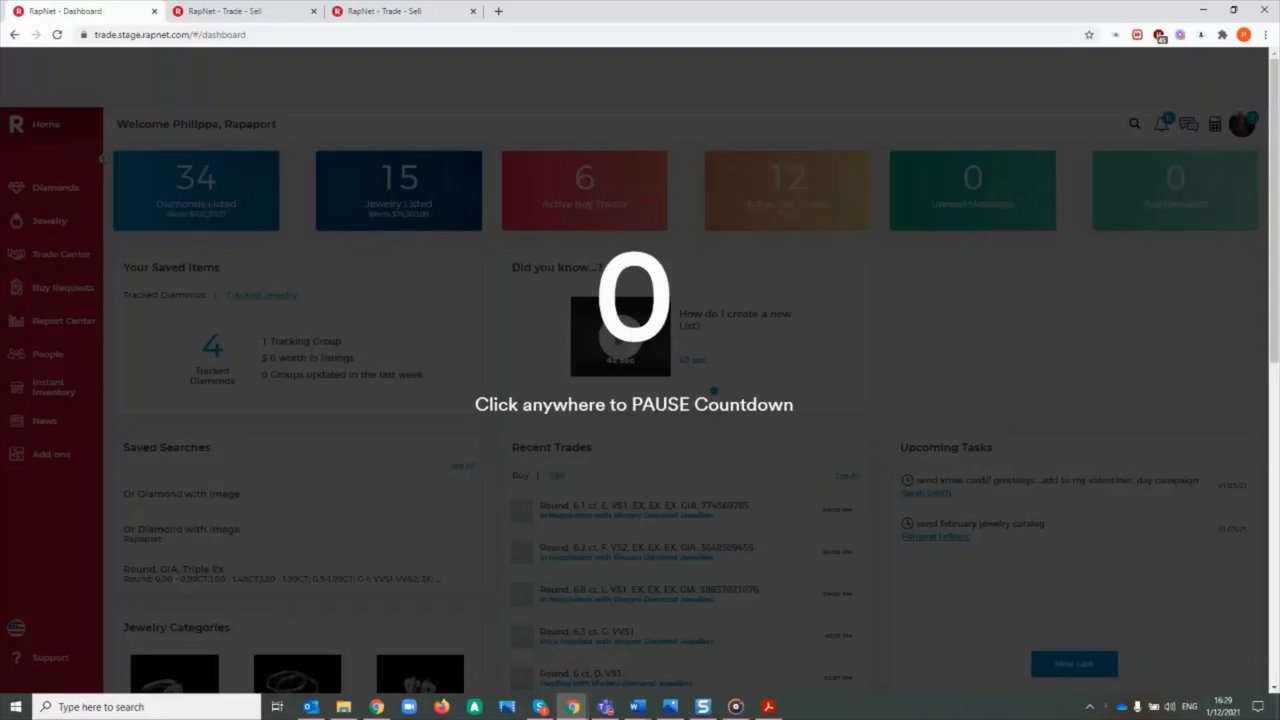The height and width of the screenshot is (720, 1280).
Task: Click the address bar URL
Action: point(170,35)
